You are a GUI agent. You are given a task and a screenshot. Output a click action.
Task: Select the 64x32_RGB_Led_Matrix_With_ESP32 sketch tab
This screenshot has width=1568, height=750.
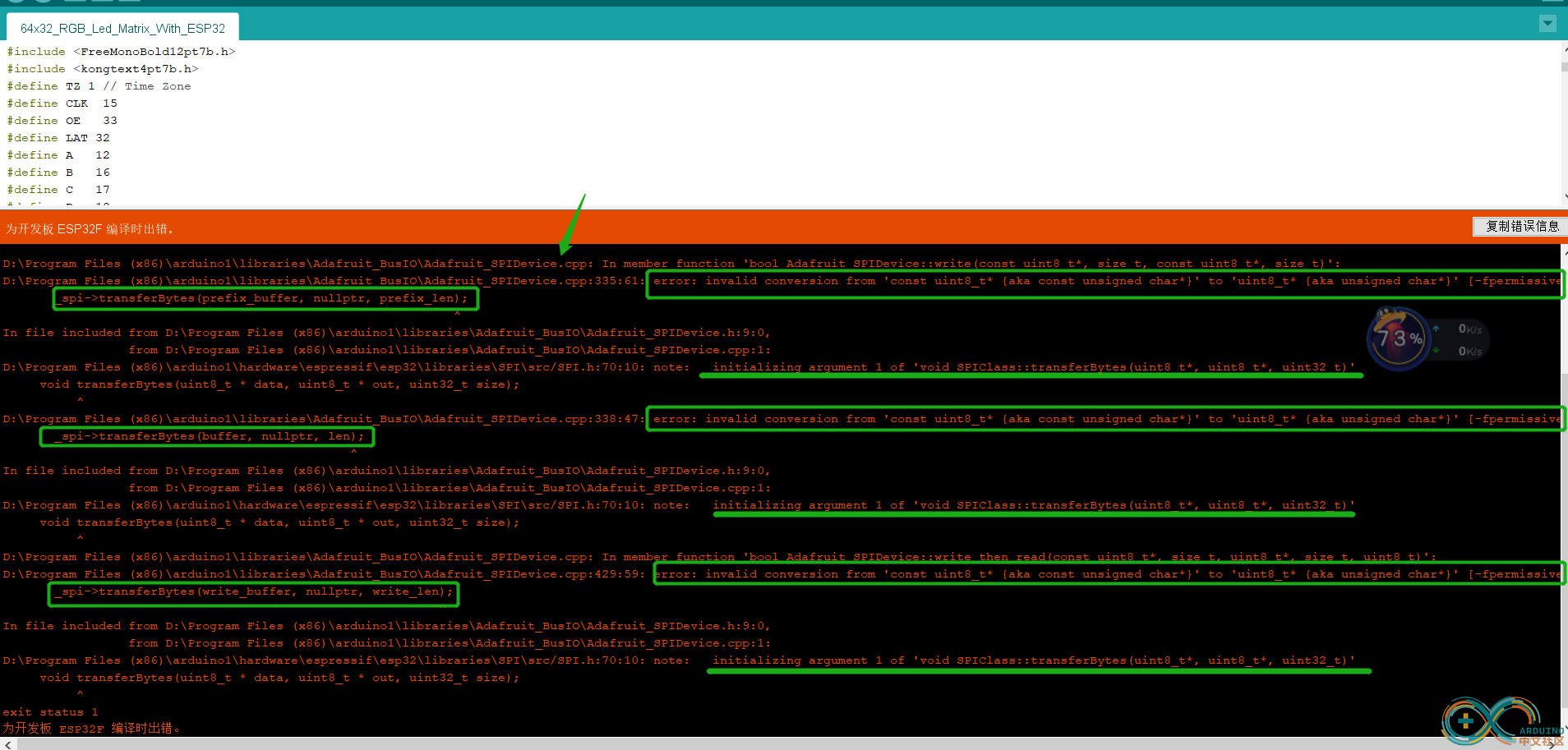tap(122, 28)
